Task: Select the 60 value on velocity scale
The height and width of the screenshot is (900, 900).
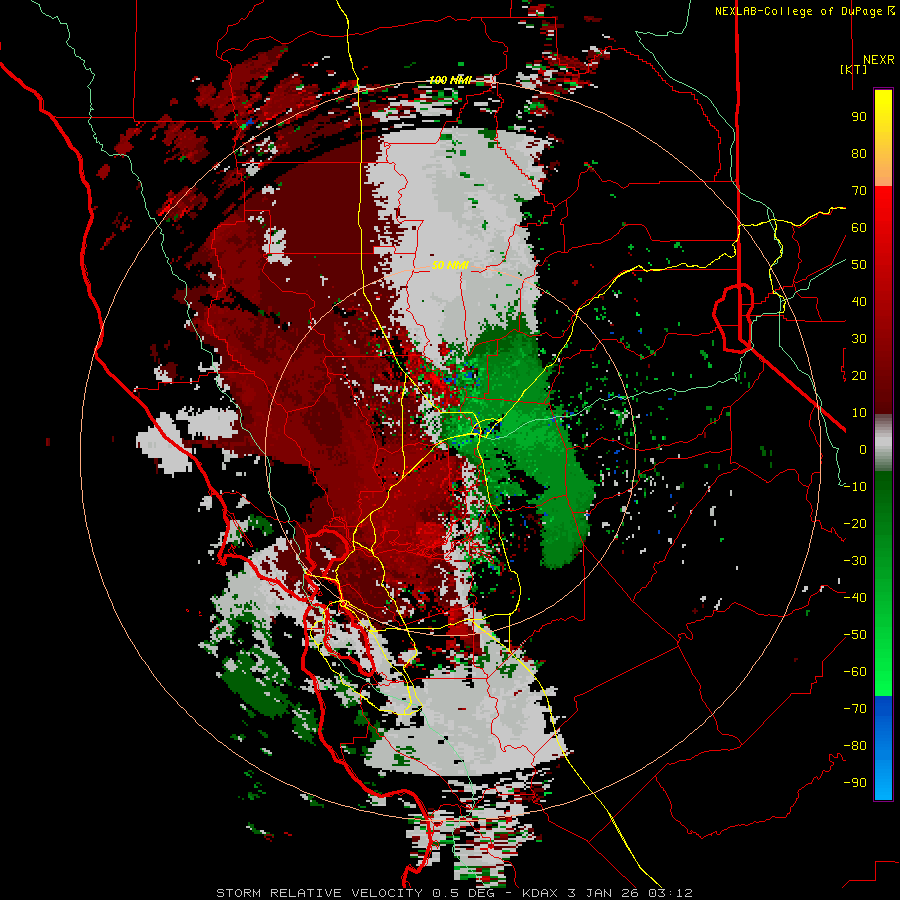Action: click(x=859, y=228)
